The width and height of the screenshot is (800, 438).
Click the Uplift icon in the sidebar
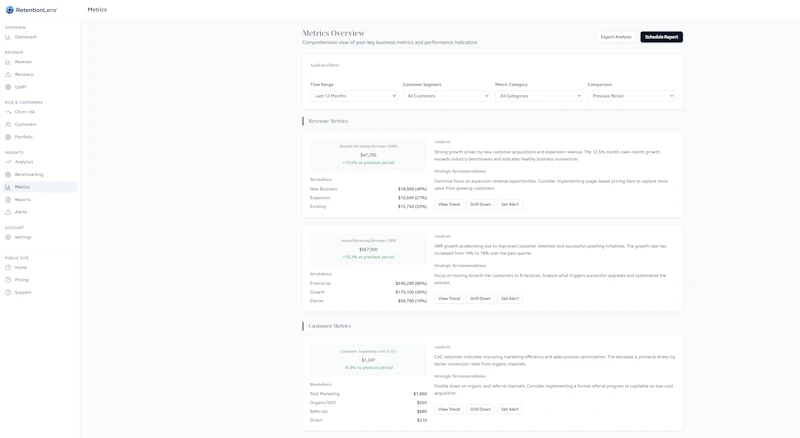(8, 87)
